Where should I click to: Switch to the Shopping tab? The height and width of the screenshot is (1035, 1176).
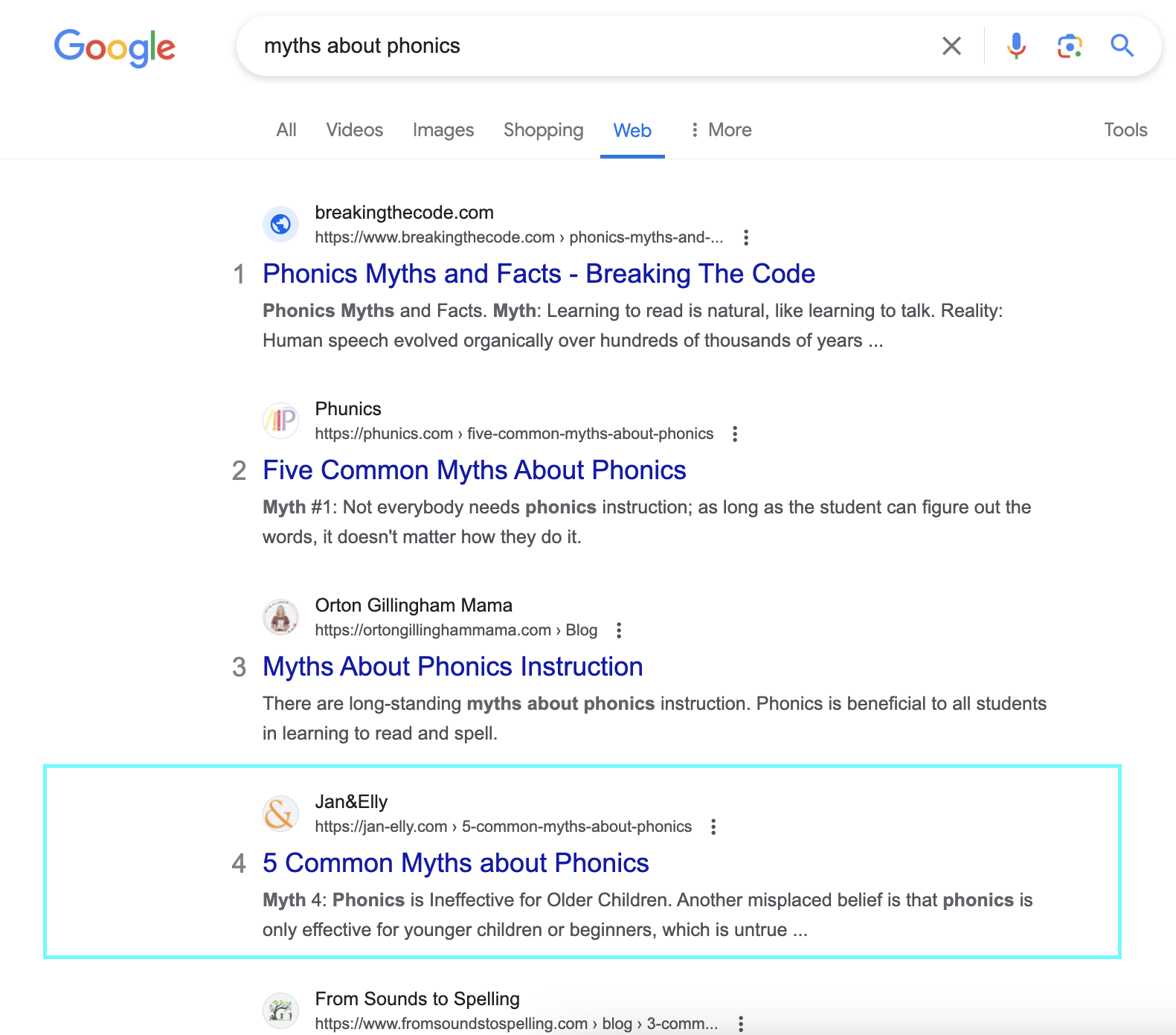tap(543, 129)
